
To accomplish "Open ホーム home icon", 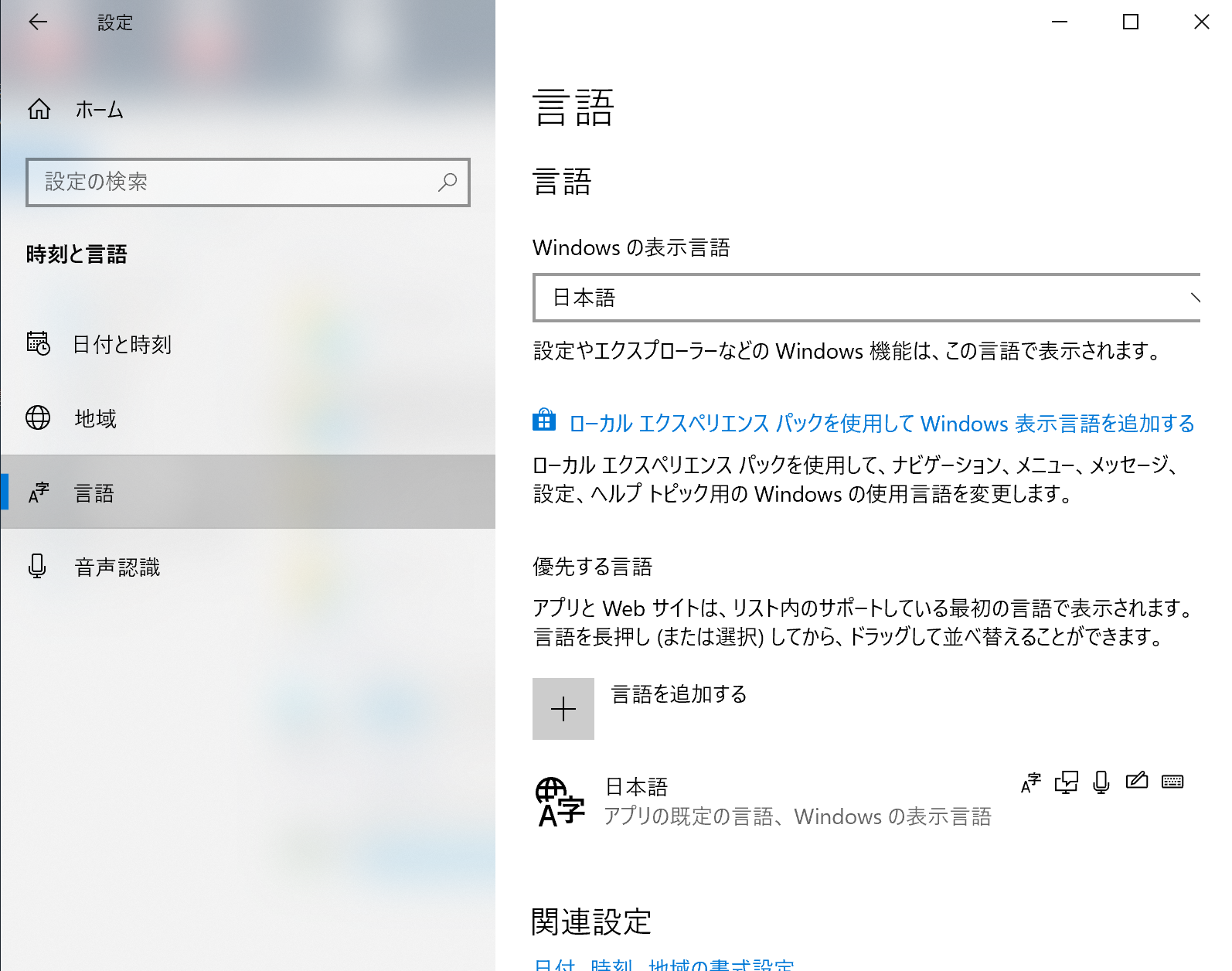I will (39, 109).
